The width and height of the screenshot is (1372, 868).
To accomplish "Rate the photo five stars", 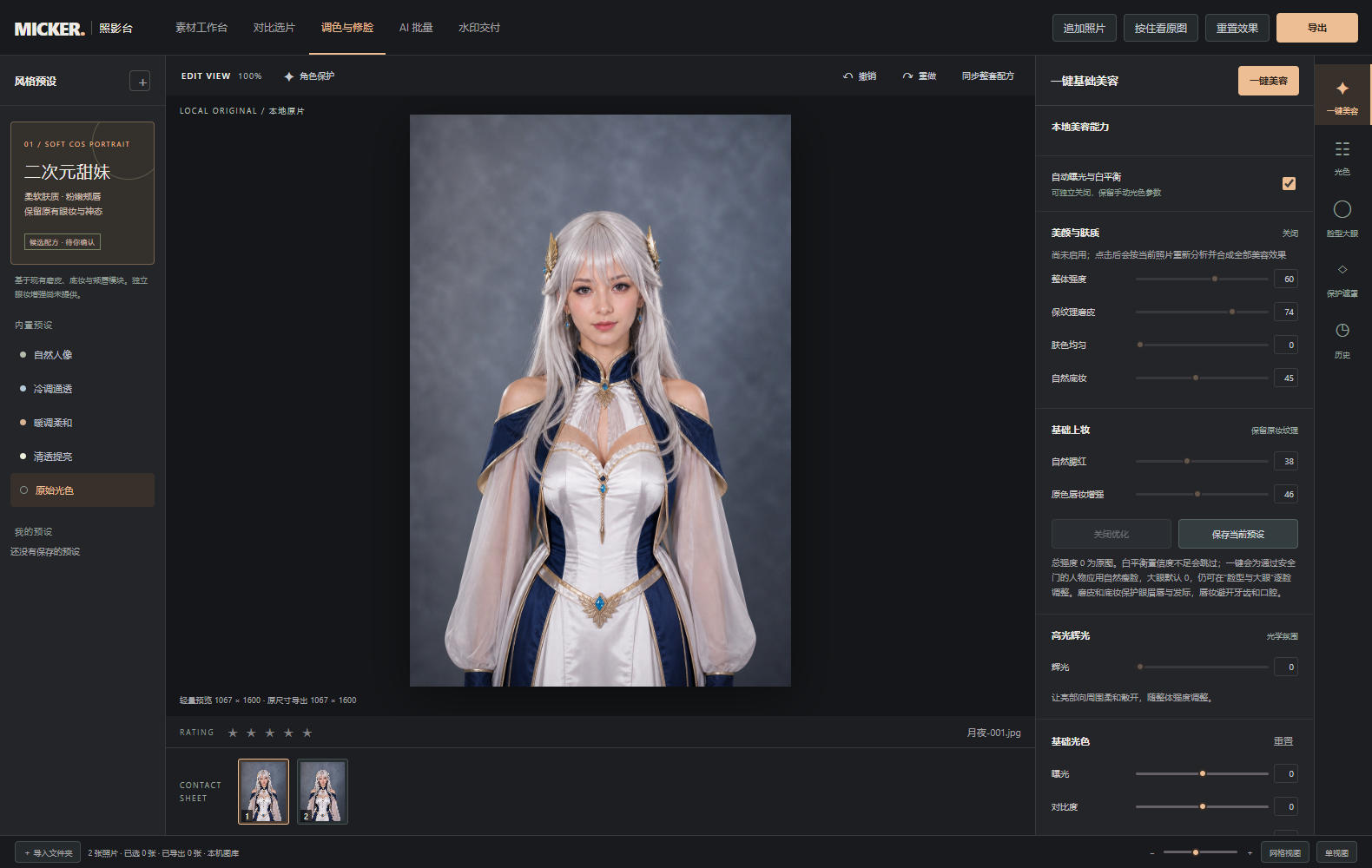I will pyautogui.click(x=307, y=733).
